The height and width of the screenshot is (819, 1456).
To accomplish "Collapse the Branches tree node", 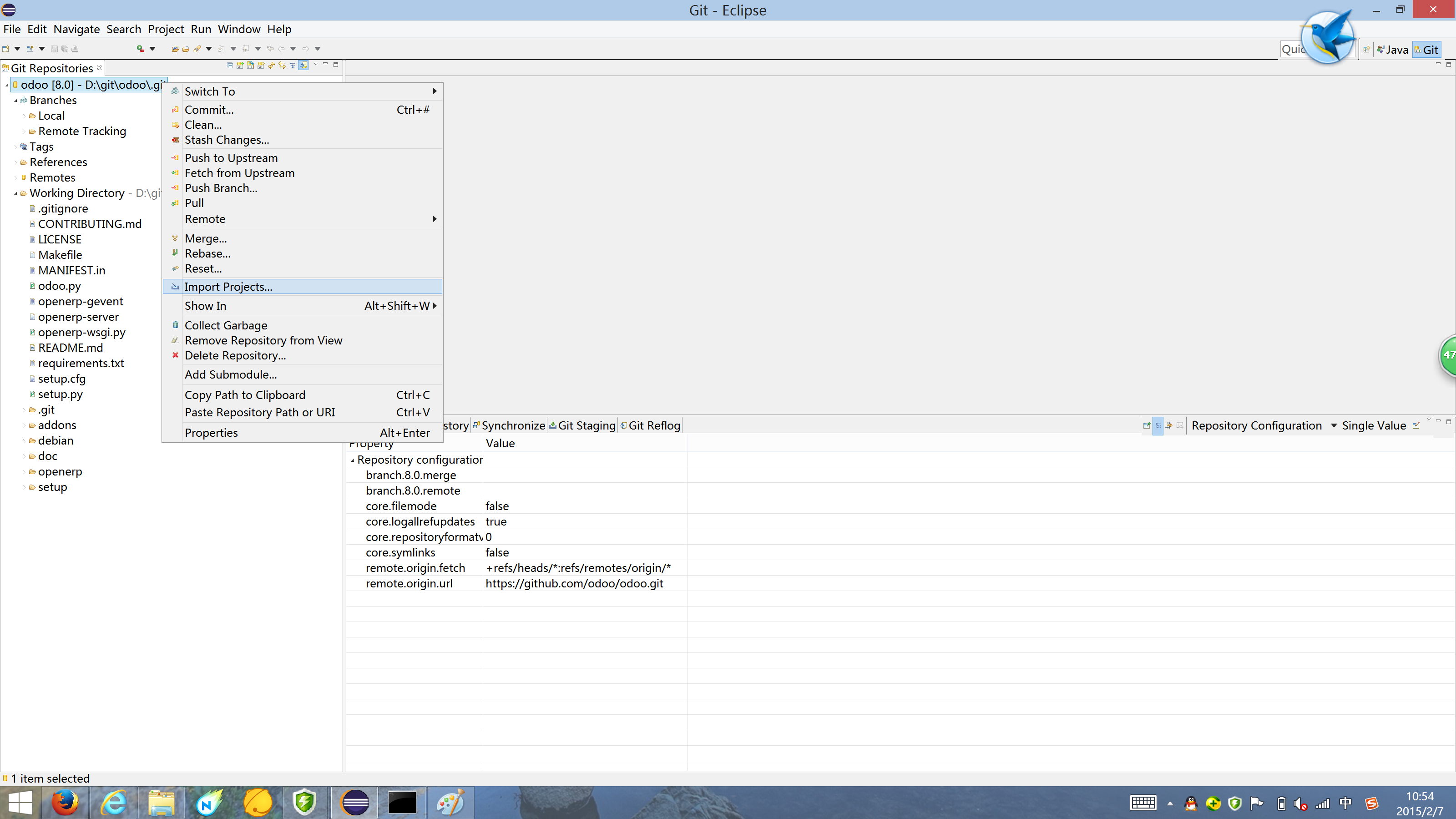I will pos(15,101).
